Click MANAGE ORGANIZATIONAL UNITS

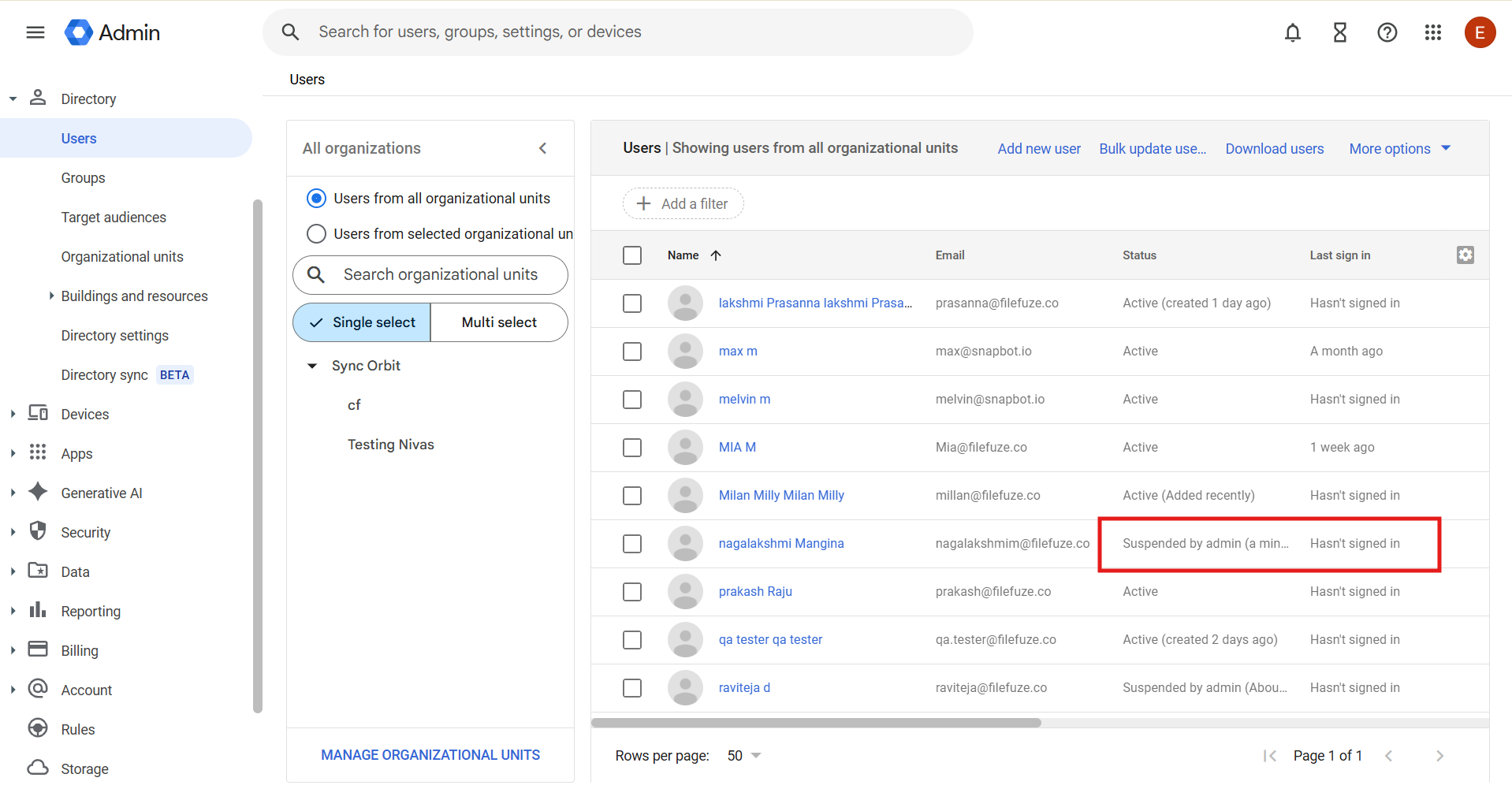[430, 755]
